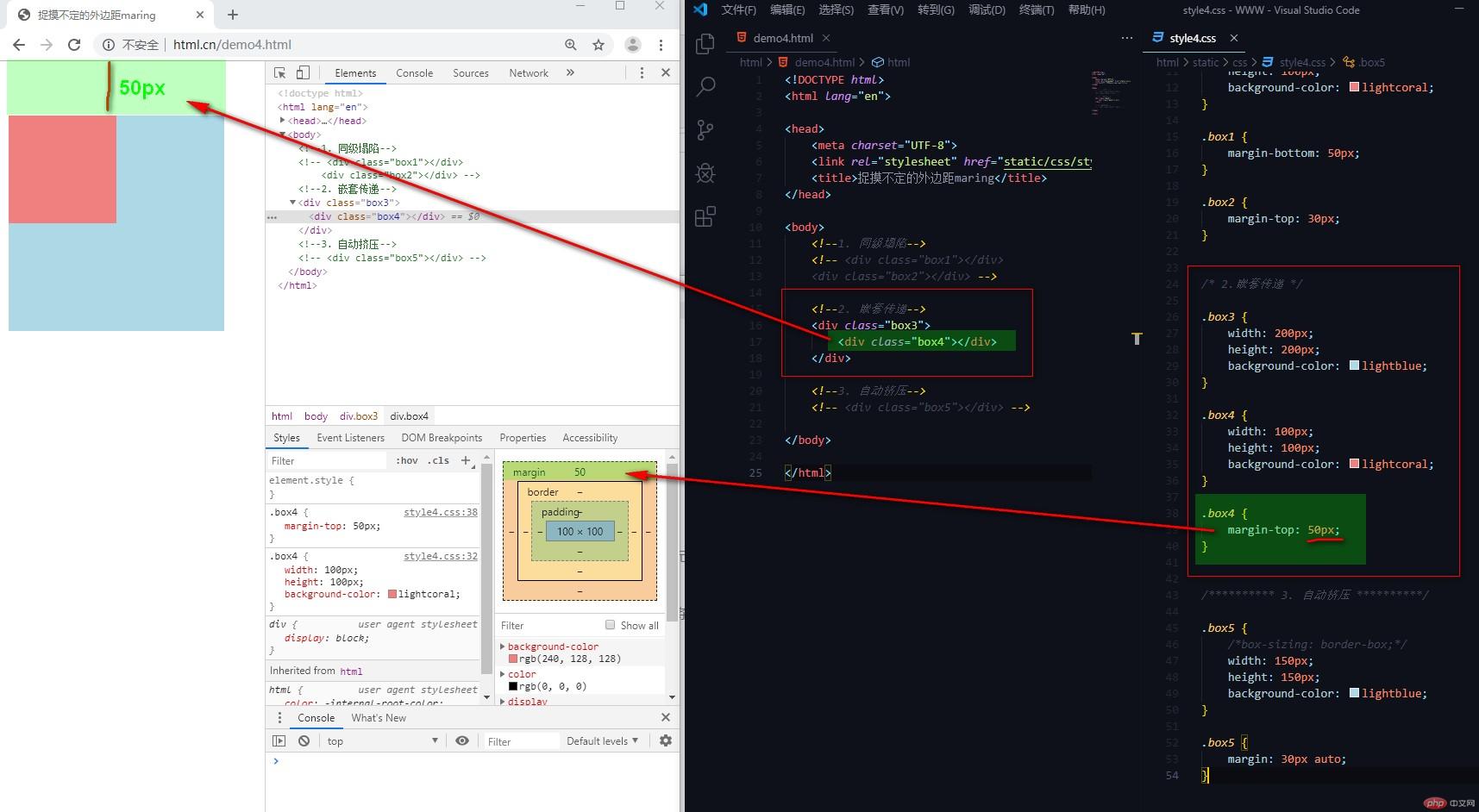Close the DevTools panel

pos(666,73)
